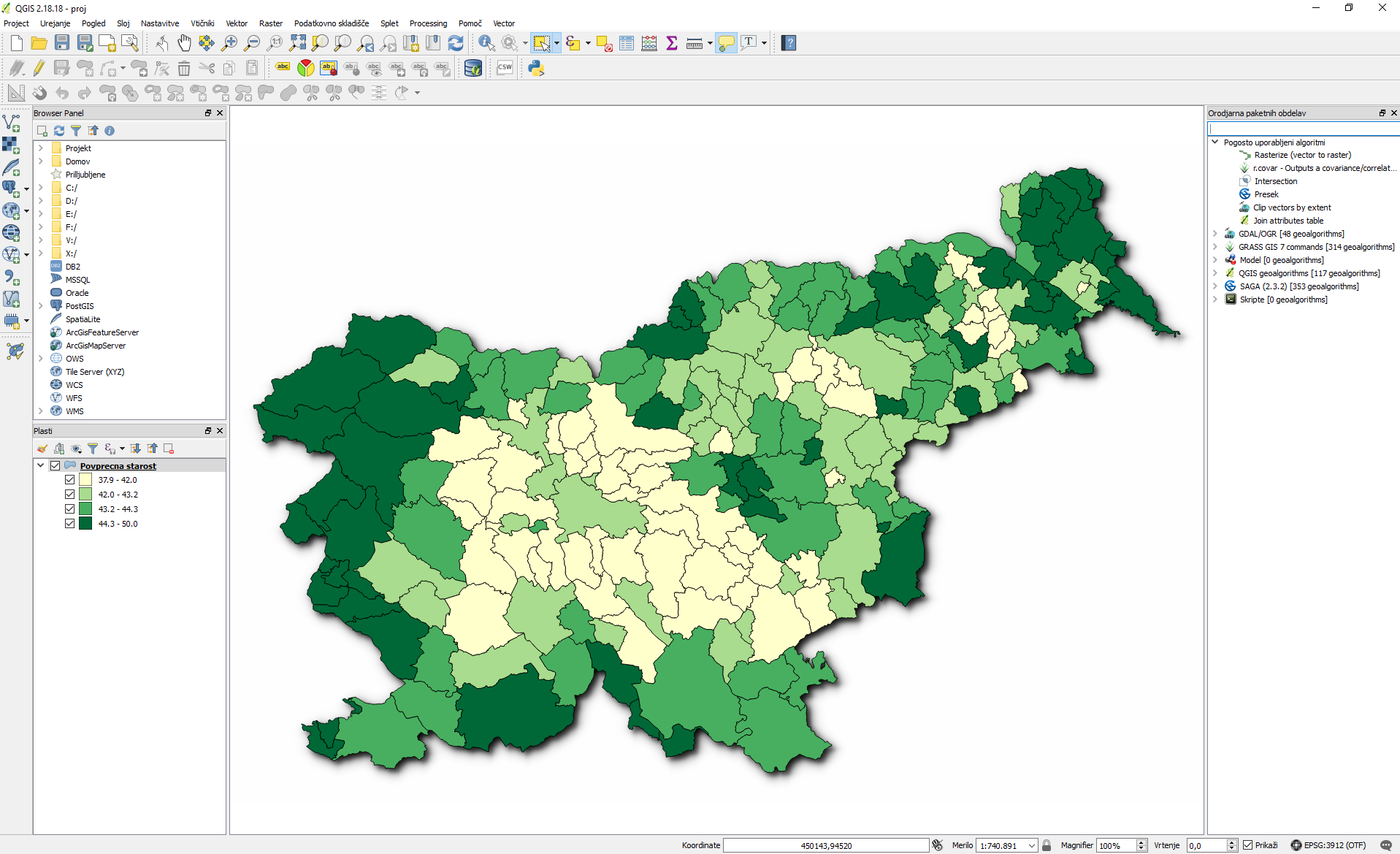1400x854 pixels.
Task: Open the Processing menu
Action: [x=428, y=23]
